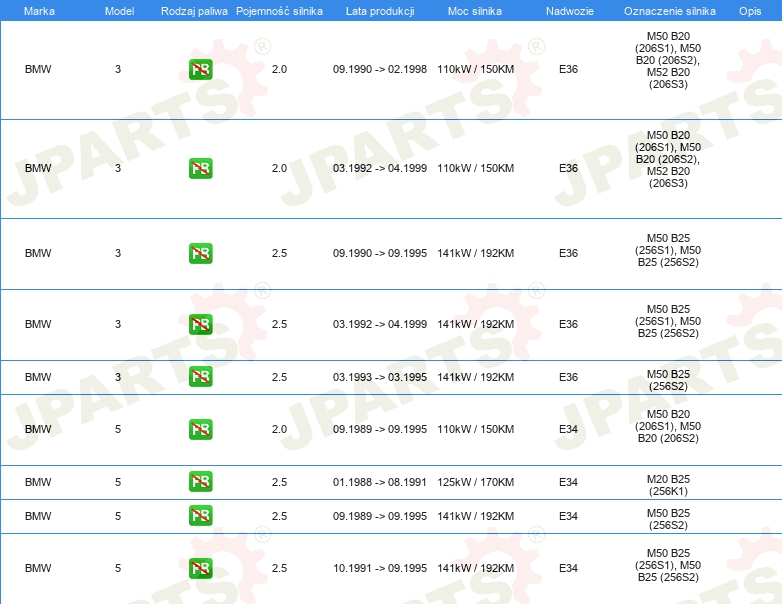Select the fuel icon in the E34 2.0 110kW row

200,429
